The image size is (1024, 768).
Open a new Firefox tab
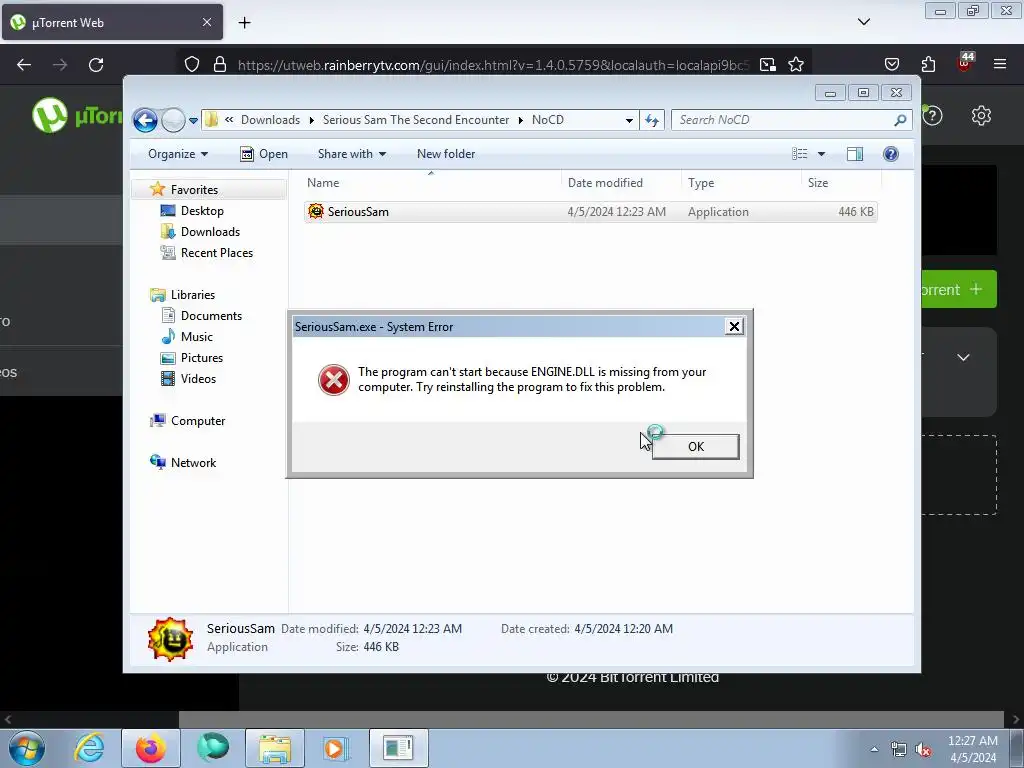click(244, 23)
